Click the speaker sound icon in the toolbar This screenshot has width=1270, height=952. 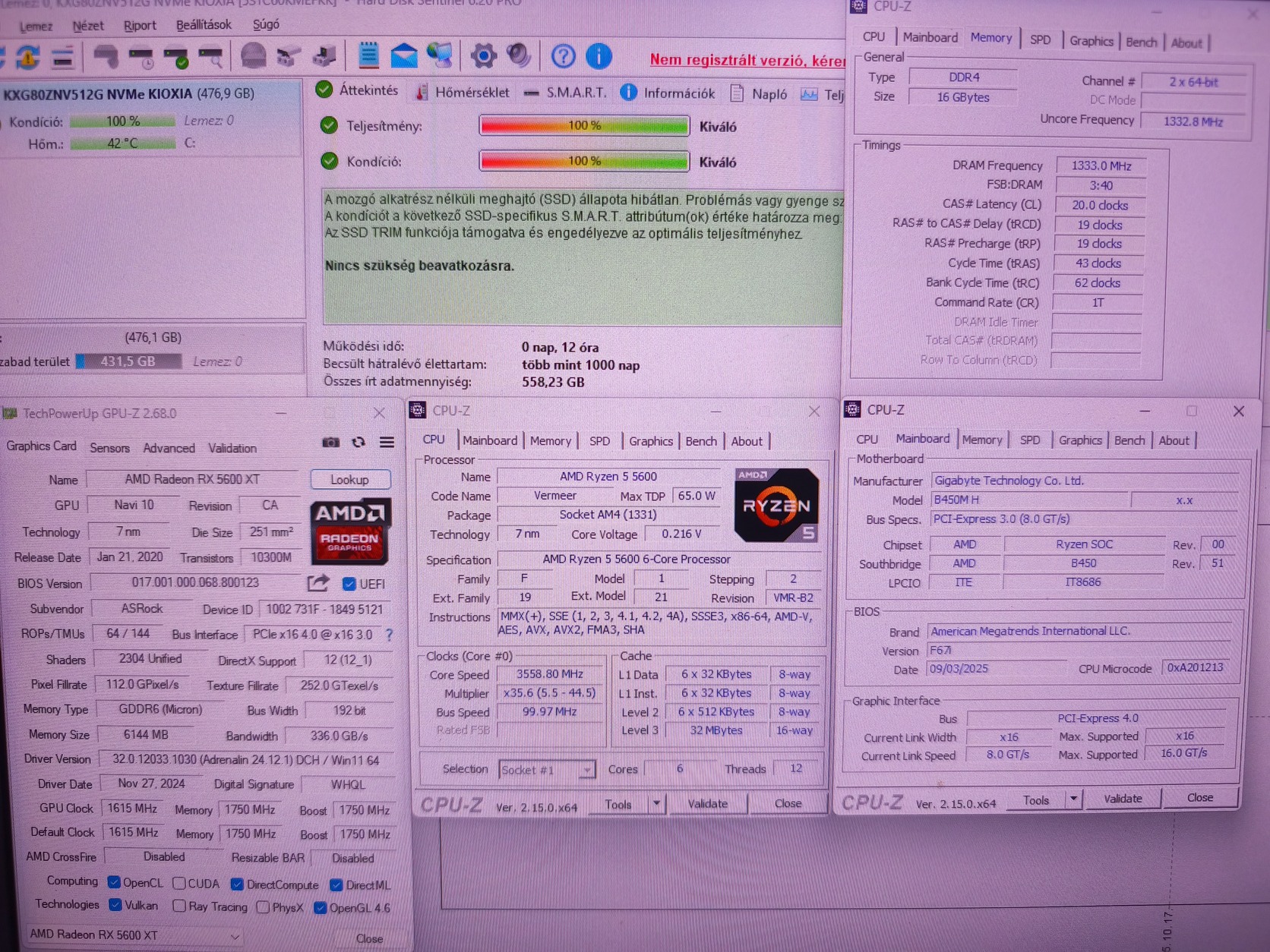tap(520, 55)
